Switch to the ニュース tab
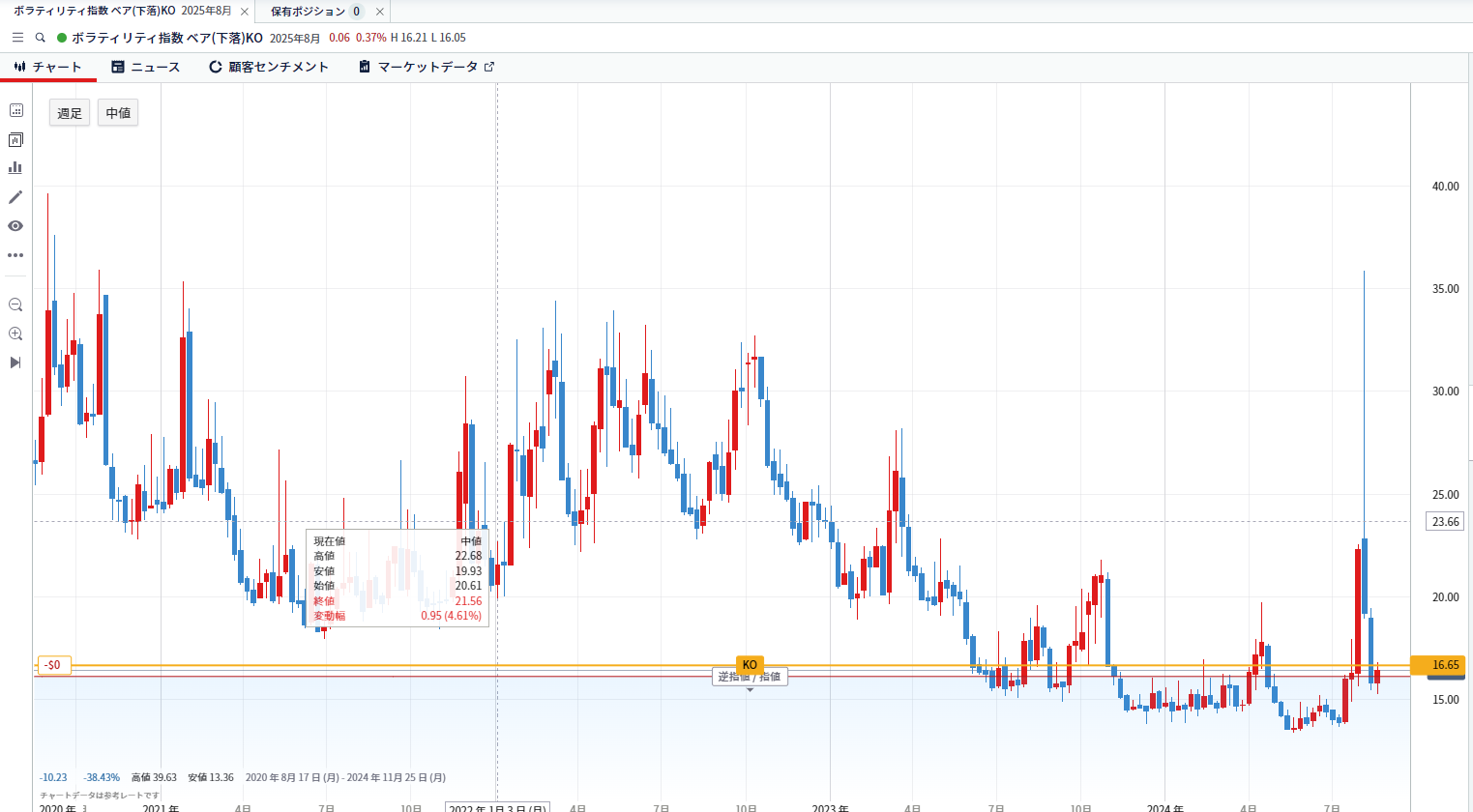1473x812 pixels. pyautogui.click(x=146, y=67)
